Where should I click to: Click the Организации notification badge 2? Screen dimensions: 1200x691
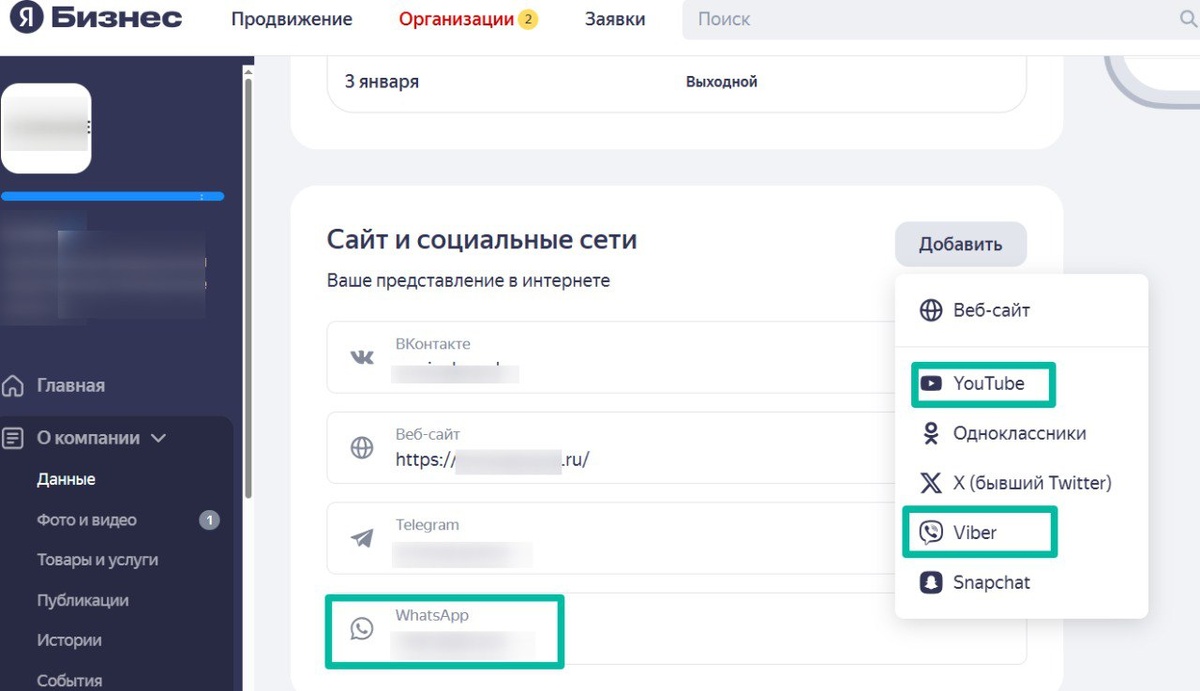pyautogui.click(x=528, y=19)
